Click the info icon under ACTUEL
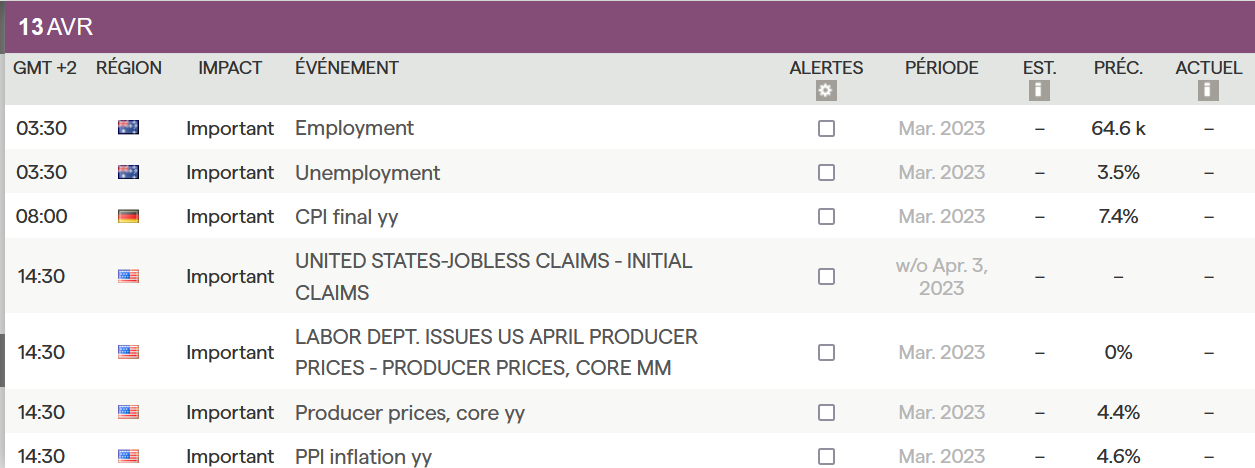The width and height of the screenshot is (1255, 468). 1208,91
